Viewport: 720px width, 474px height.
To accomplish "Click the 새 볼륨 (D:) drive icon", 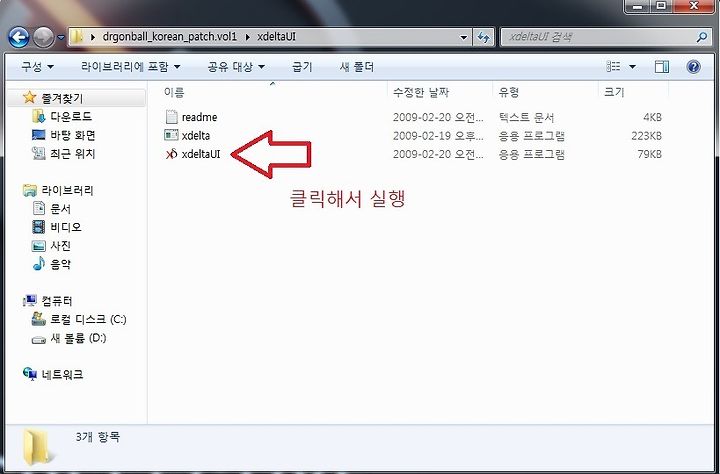I will click(39, 339).
